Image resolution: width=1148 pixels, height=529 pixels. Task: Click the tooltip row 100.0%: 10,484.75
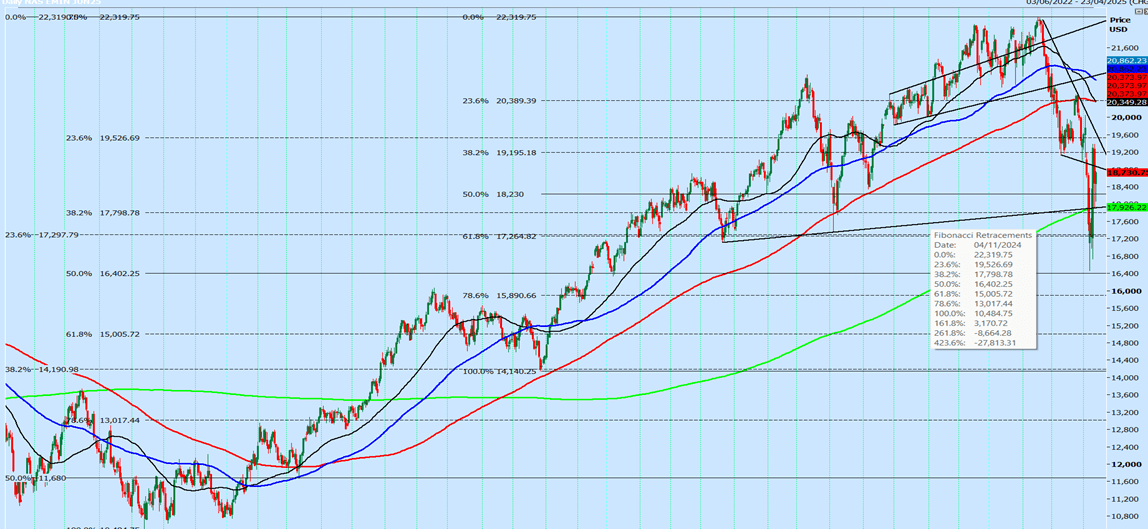click(973, 311)
